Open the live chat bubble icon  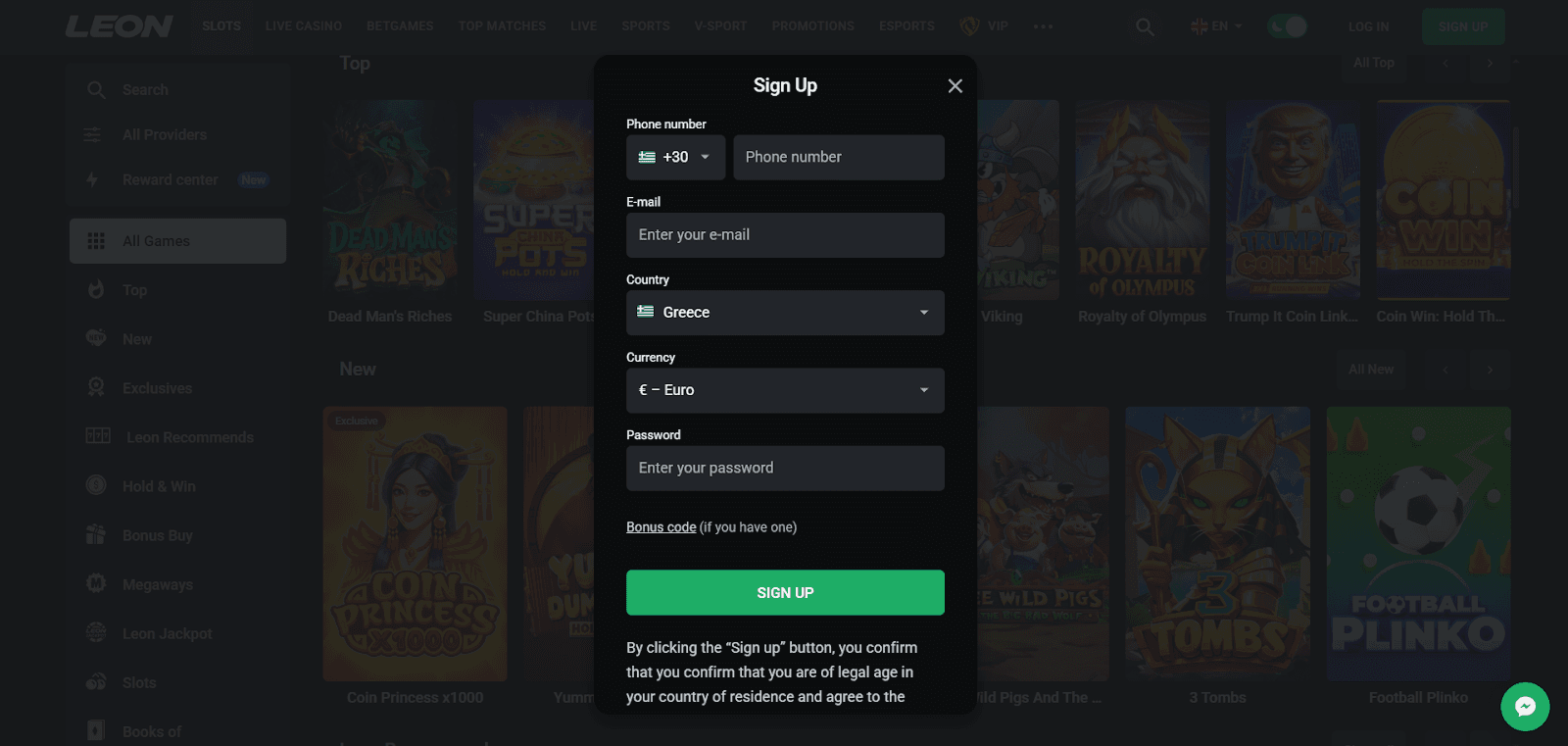(1525, 706)
